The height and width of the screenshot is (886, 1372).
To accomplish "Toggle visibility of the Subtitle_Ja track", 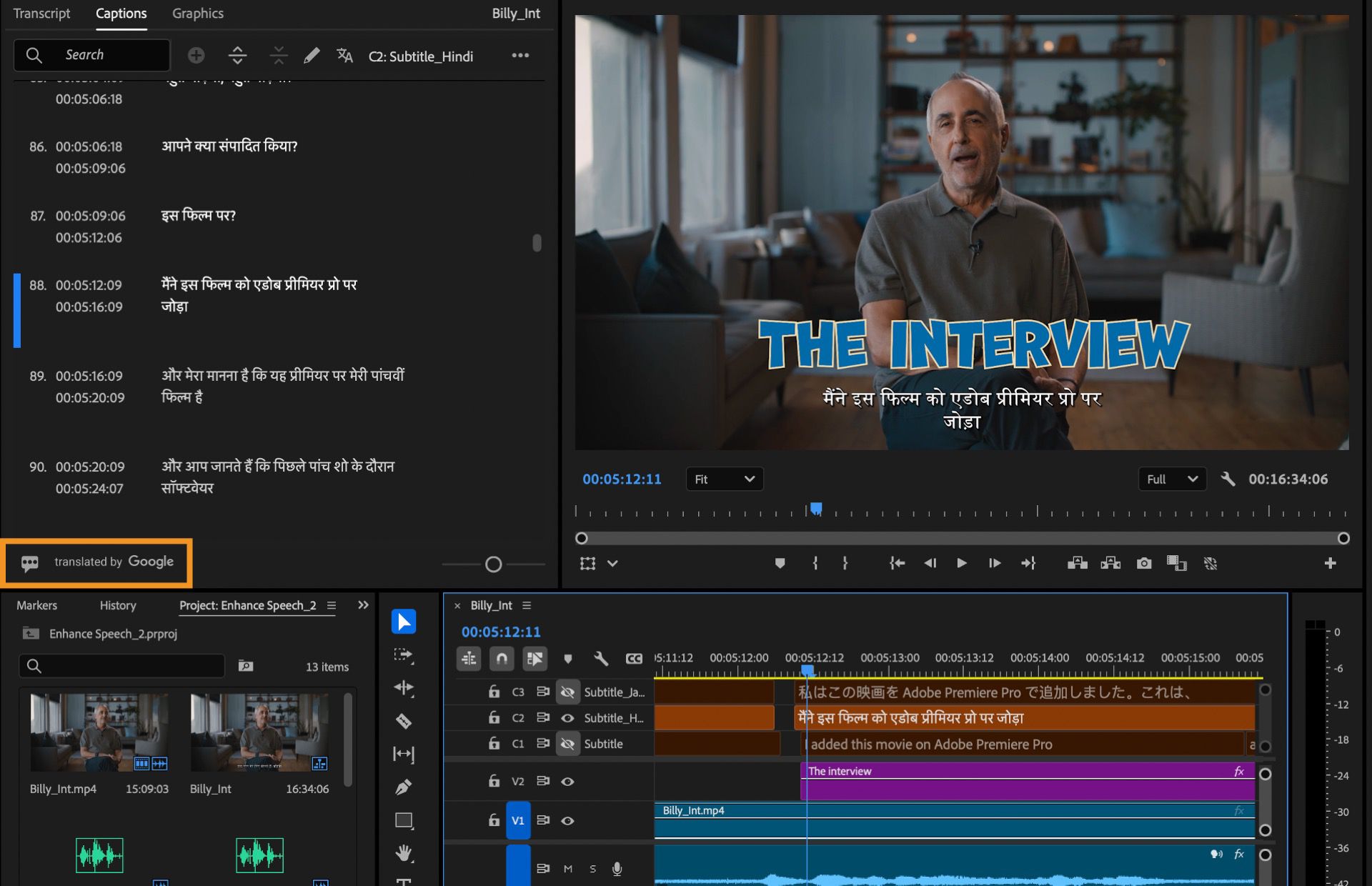I will click(567, 692).
